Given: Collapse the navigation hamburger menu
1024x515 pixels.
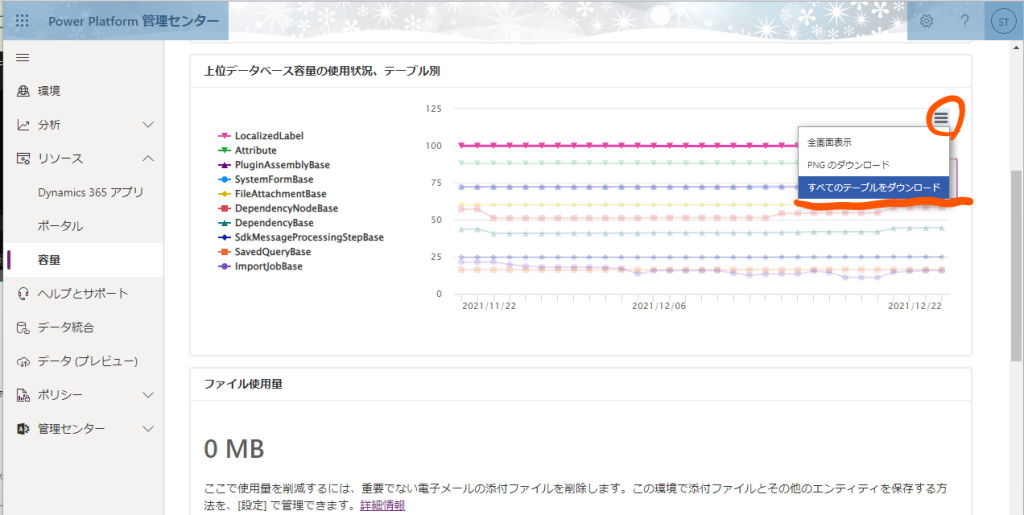Looking at the screenshot, I should pyautogui.click(x=23, y=57).
